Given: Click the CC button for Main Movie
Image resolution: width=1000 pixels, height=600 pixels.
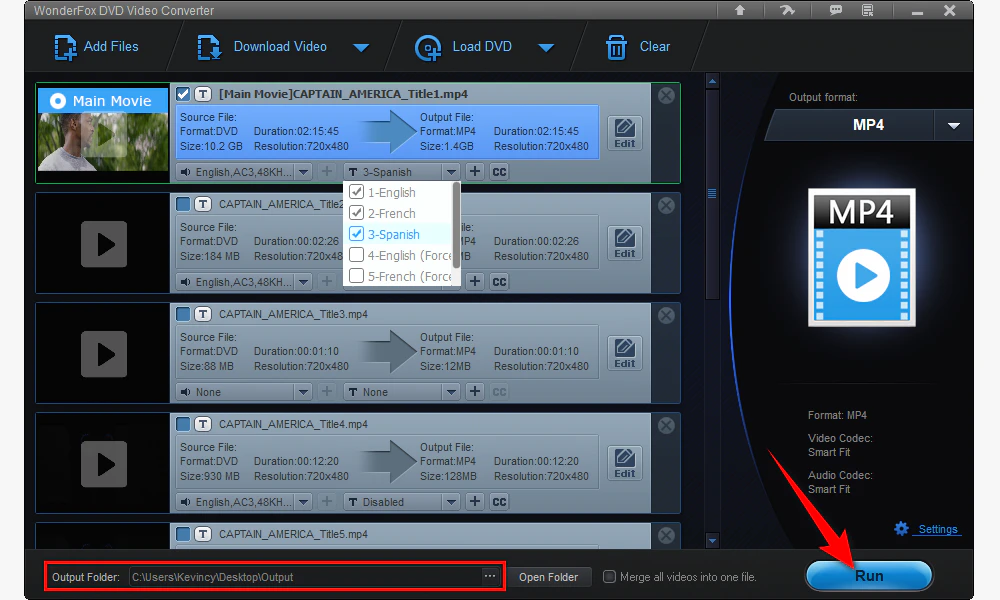Looking at the screenshot, I should click(x=499, y=172).
